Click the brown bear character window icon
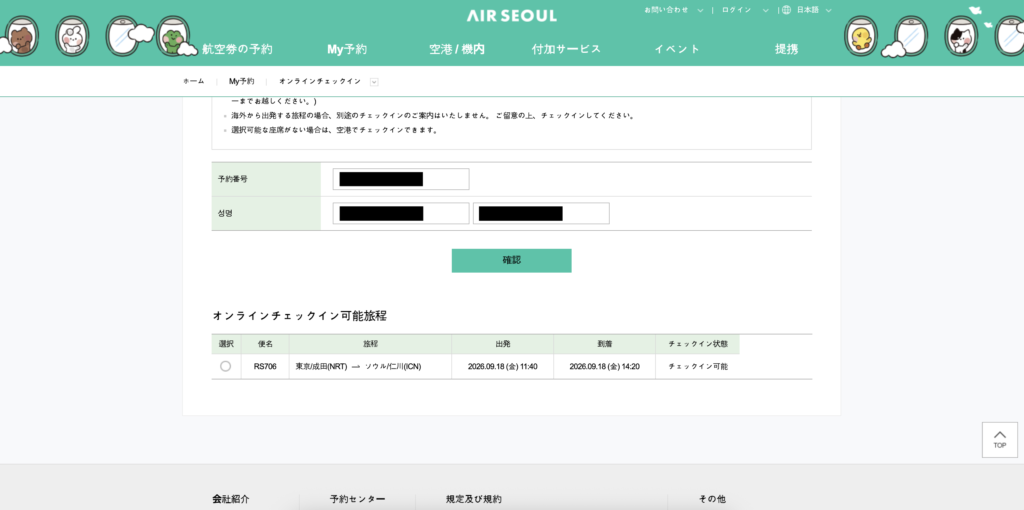The image size is (1024, 510). click(22, 35)
